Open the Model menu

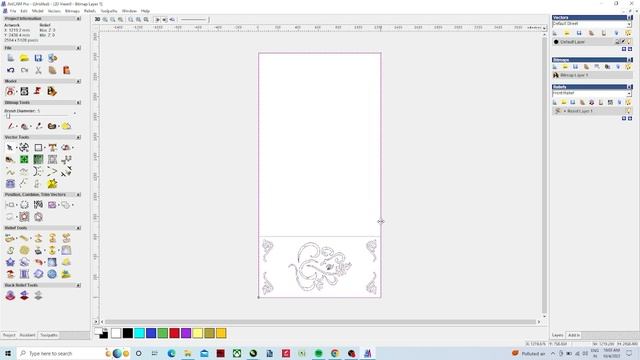[38, 11]
